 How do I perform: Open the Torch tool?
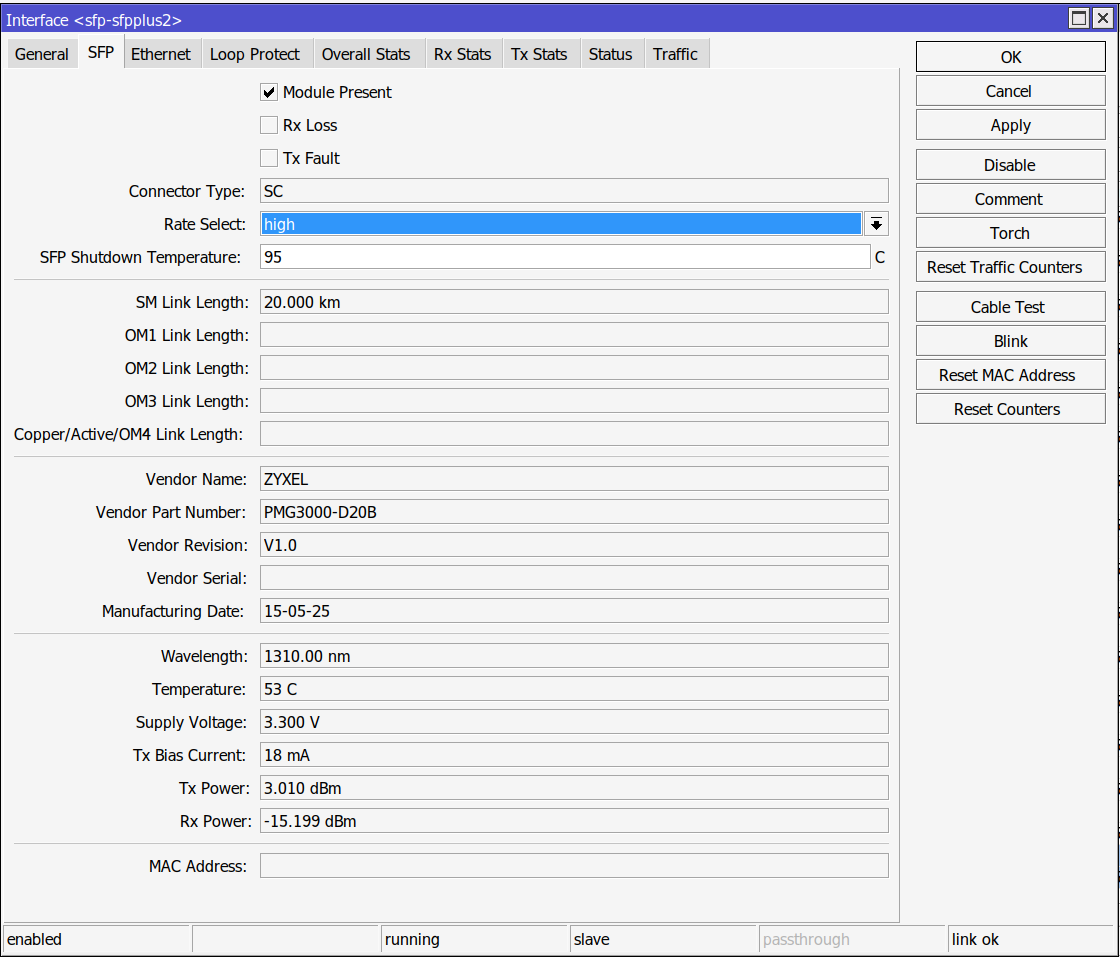1010,232
